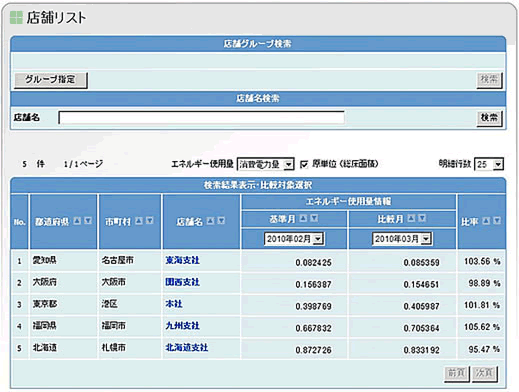This screenshot has width=519, height=392.
Task: Toggle 原単位(総床面積) checkbox
Action: (x=304, y=164)
